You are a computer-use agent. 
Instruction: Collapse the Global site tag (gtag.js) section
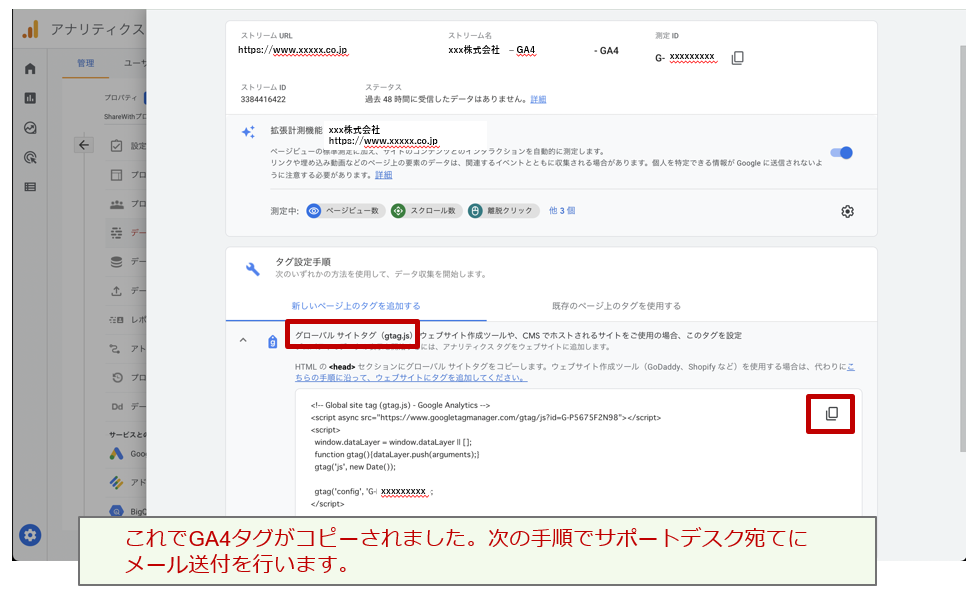click(242, 341)
